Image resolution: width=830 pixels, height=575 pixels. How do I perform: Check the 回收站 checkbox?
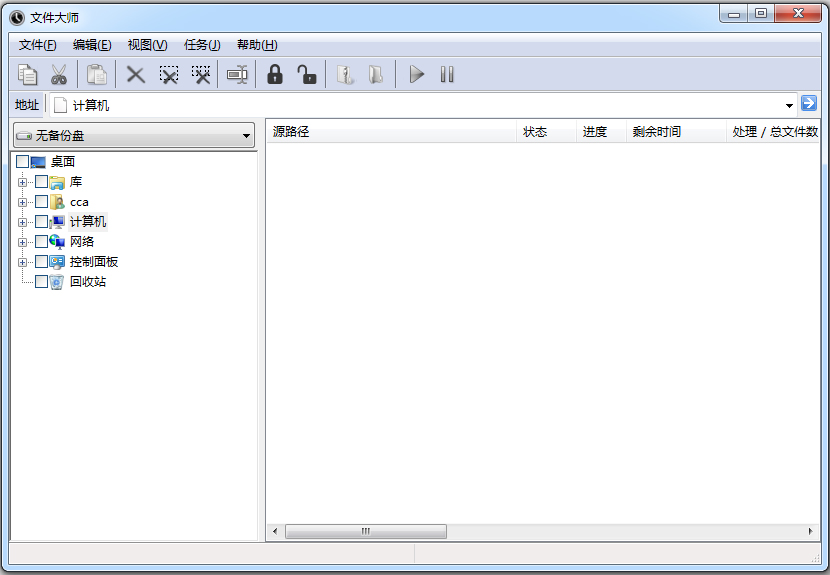click(41, 282)
